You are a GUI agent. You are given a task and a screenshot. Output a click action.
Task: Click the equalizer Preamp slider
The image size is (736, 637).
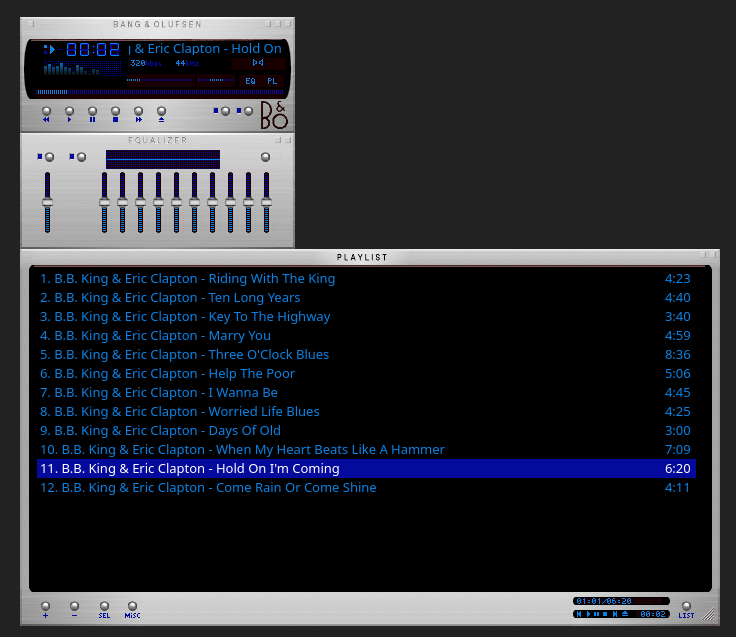[x=47, y=202]
